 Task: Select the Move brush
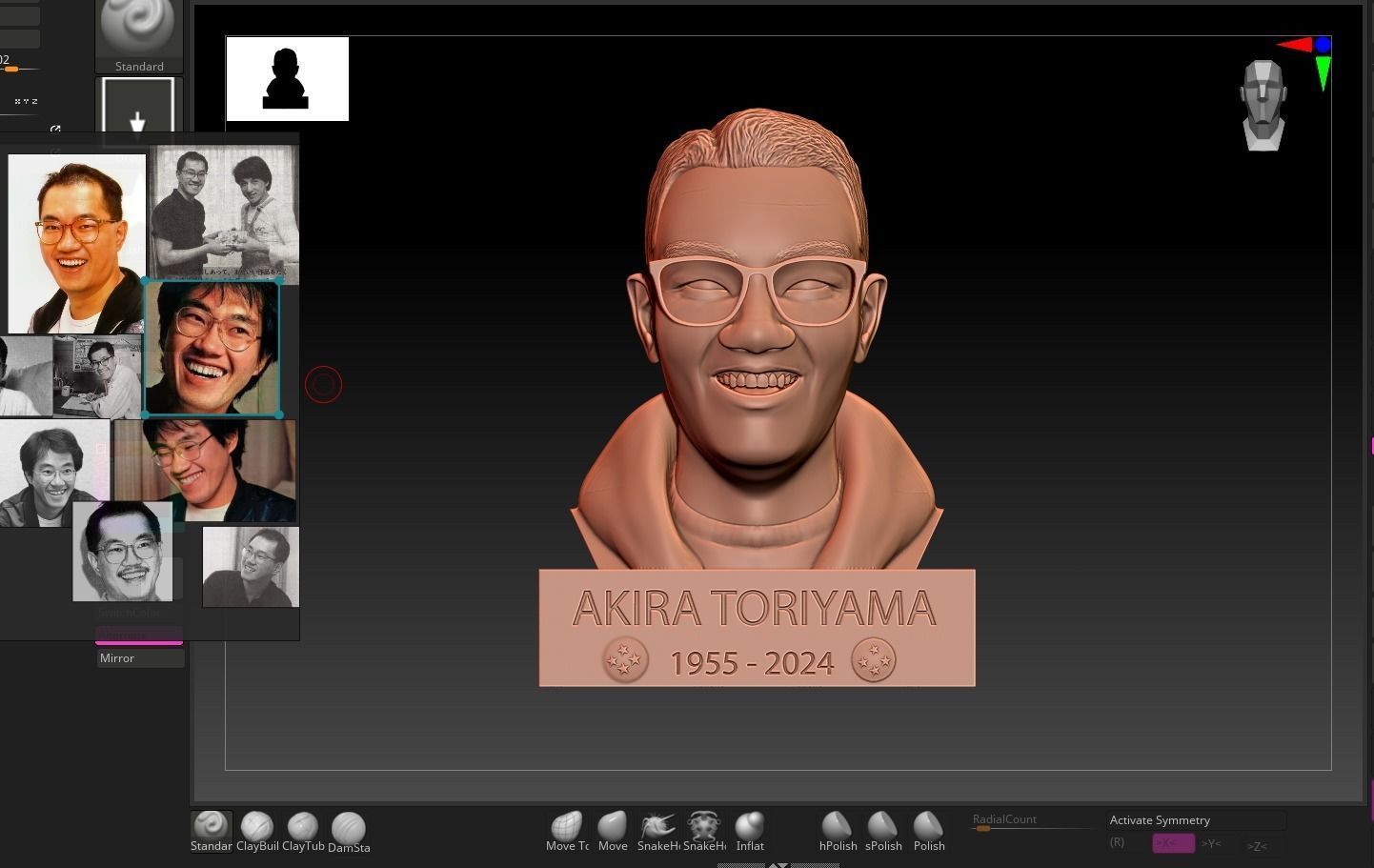click(613, 831)
